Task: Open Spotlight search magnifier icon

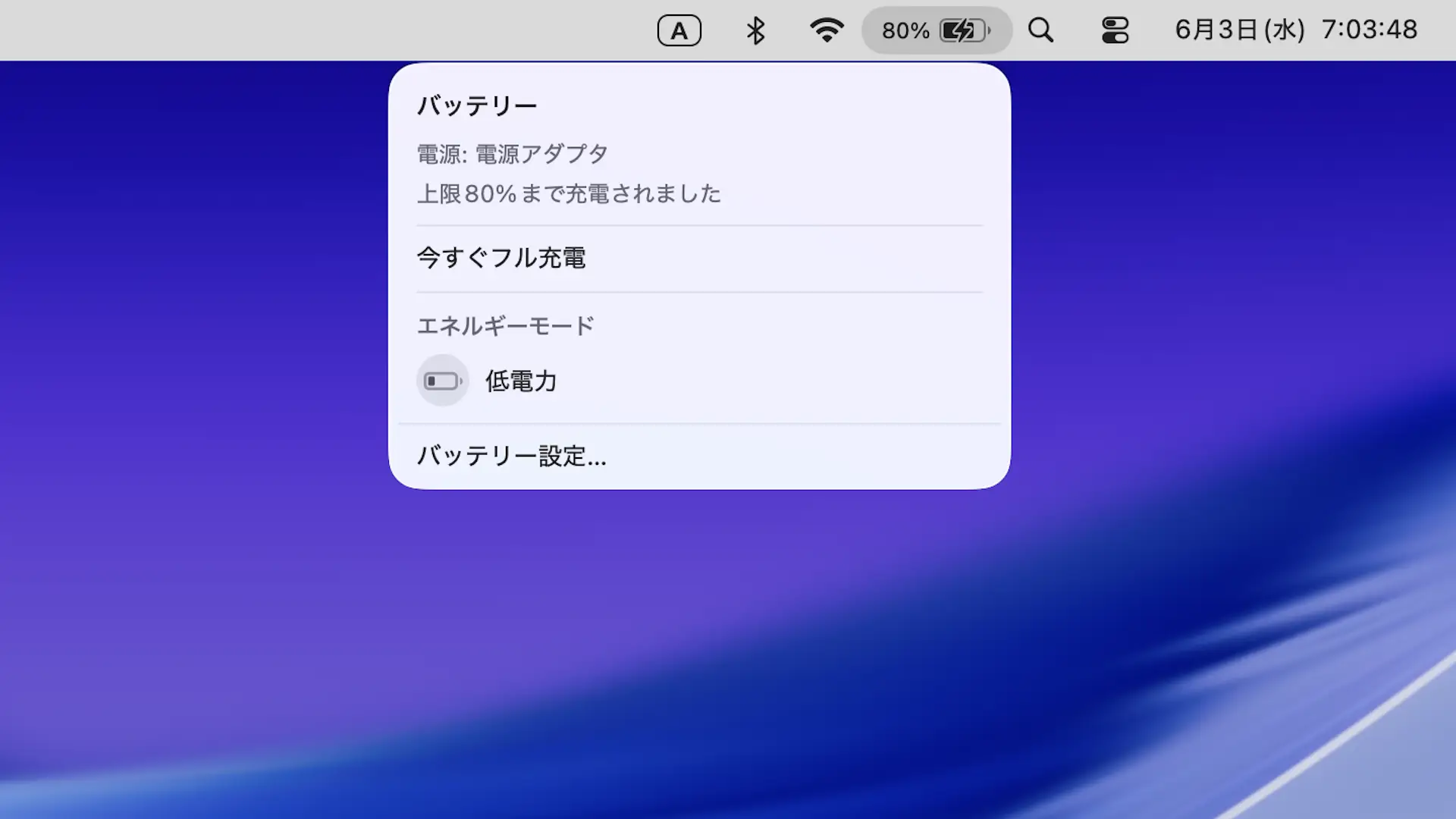Action: pos(1040,30)
